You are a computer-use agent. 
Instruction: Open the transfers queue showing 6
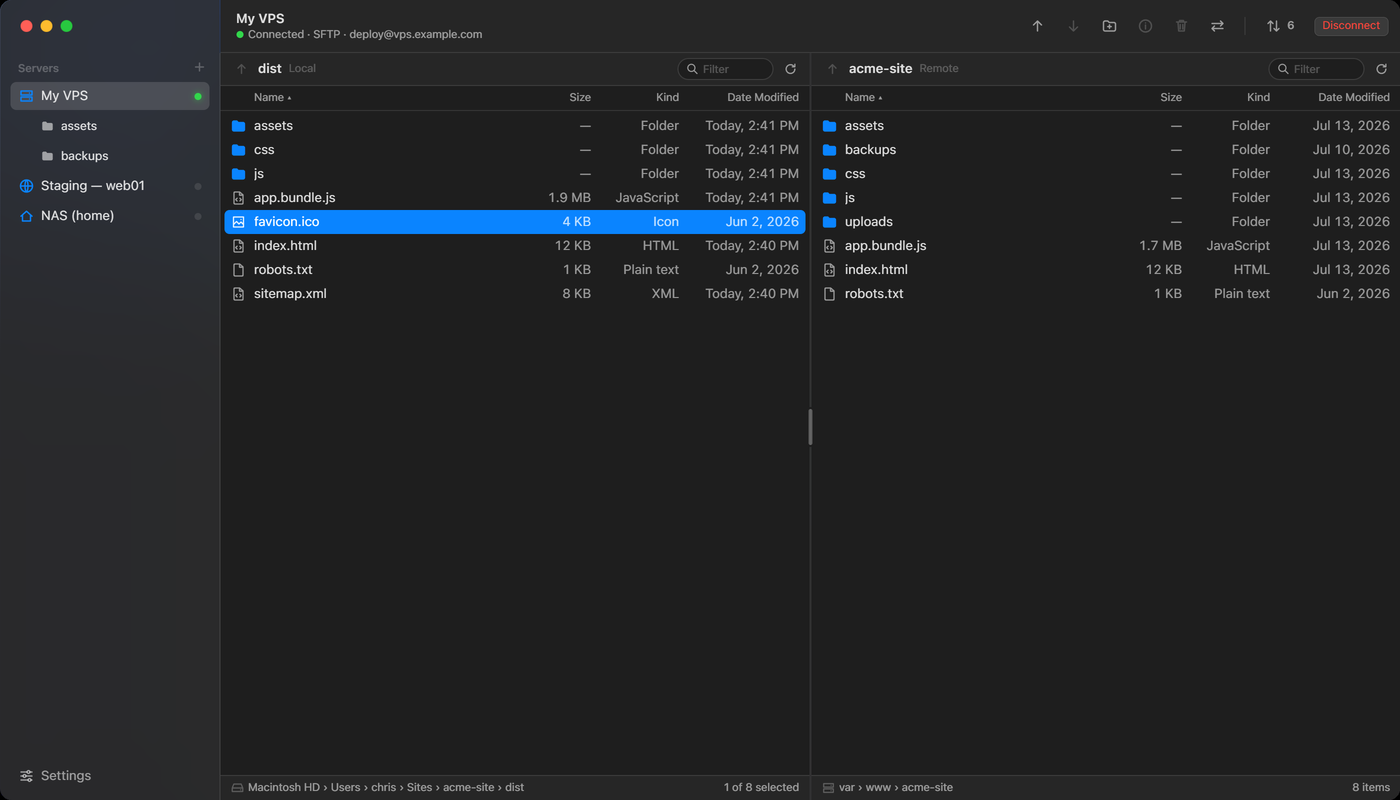1280,26
